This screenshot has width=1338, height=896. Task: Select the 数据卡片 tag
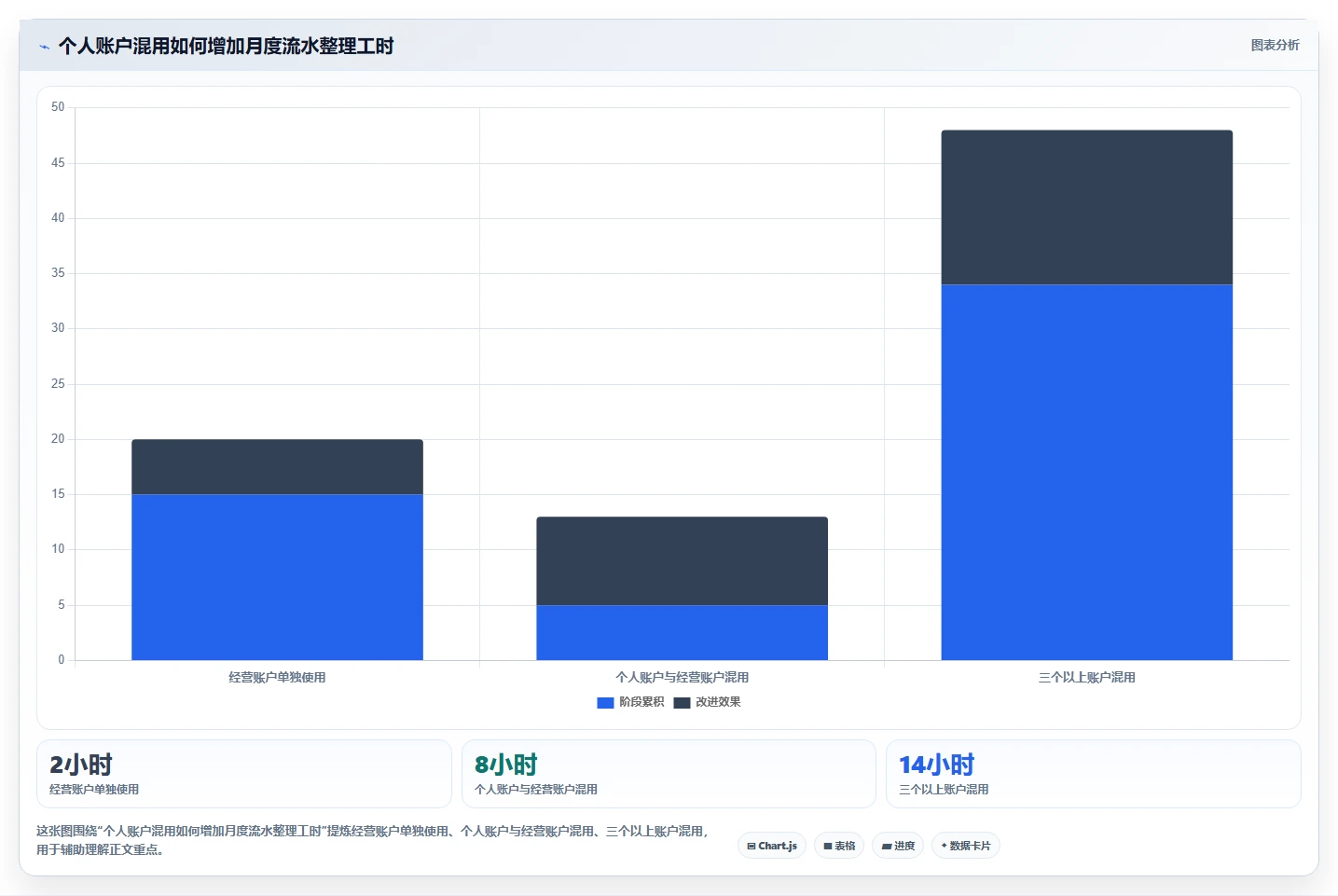click(965, 846)
